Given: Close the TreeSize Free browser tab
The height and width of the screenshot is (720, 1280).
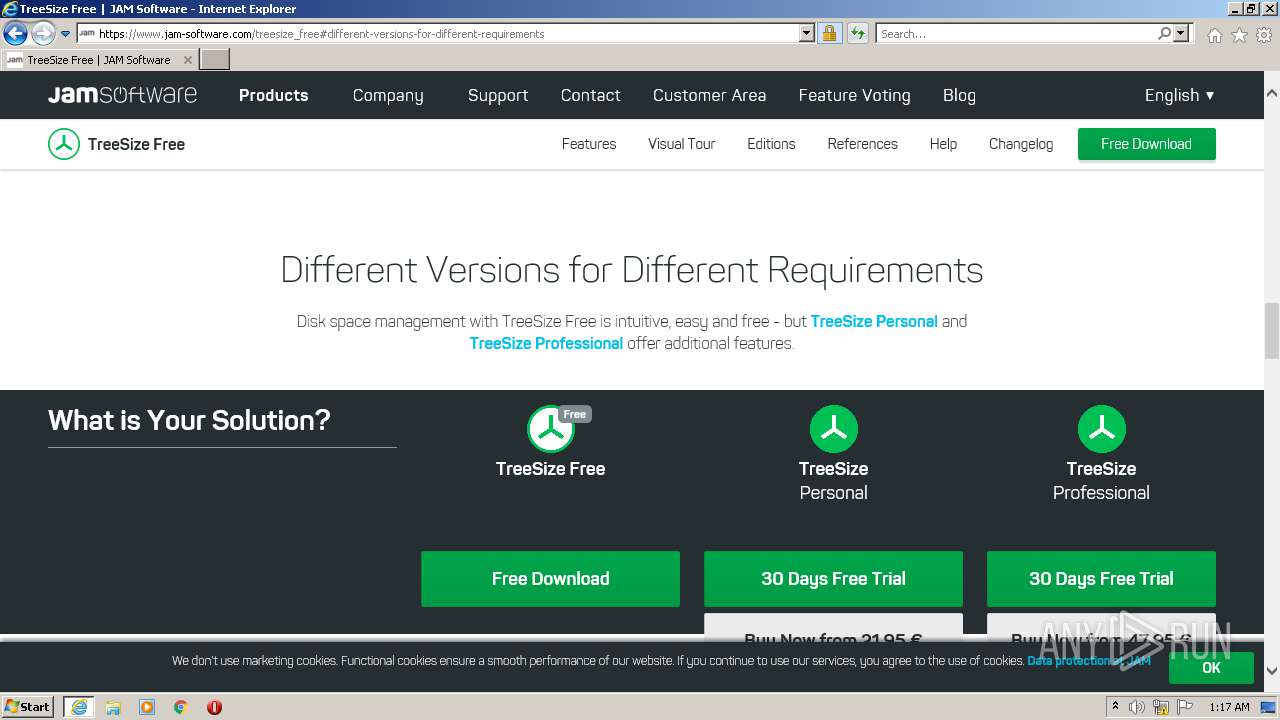Looking at the screenshot, I should 187,60.
